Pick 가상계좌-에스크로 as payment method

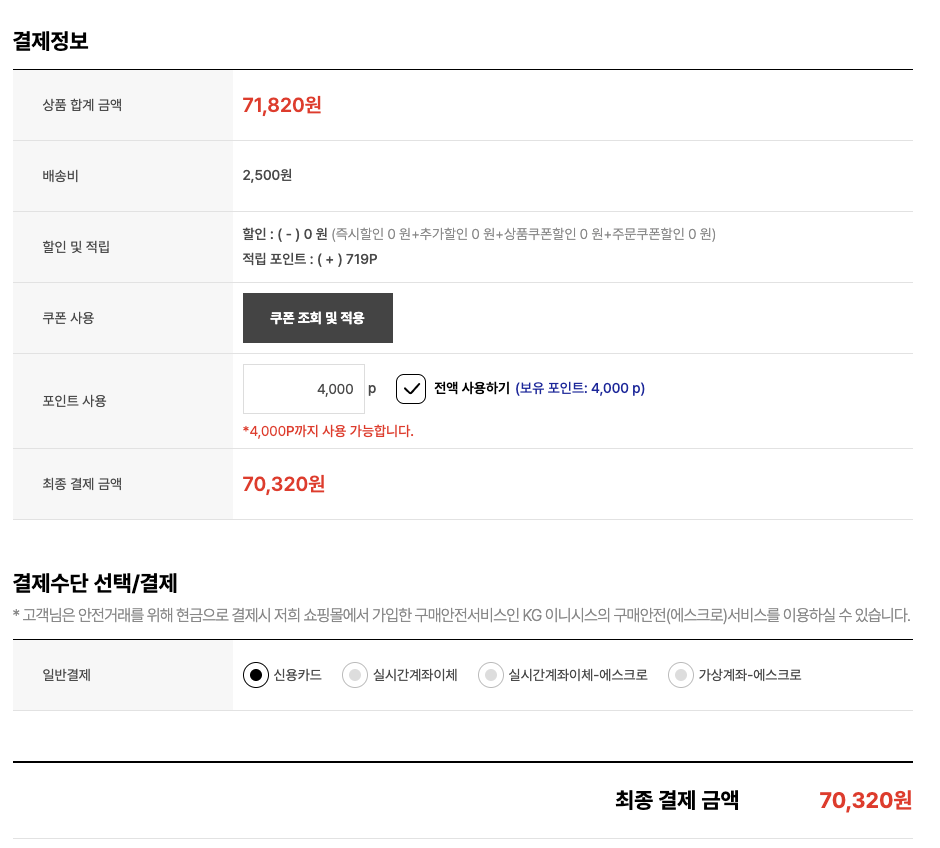pyautogui.click(x=681, y=675)
